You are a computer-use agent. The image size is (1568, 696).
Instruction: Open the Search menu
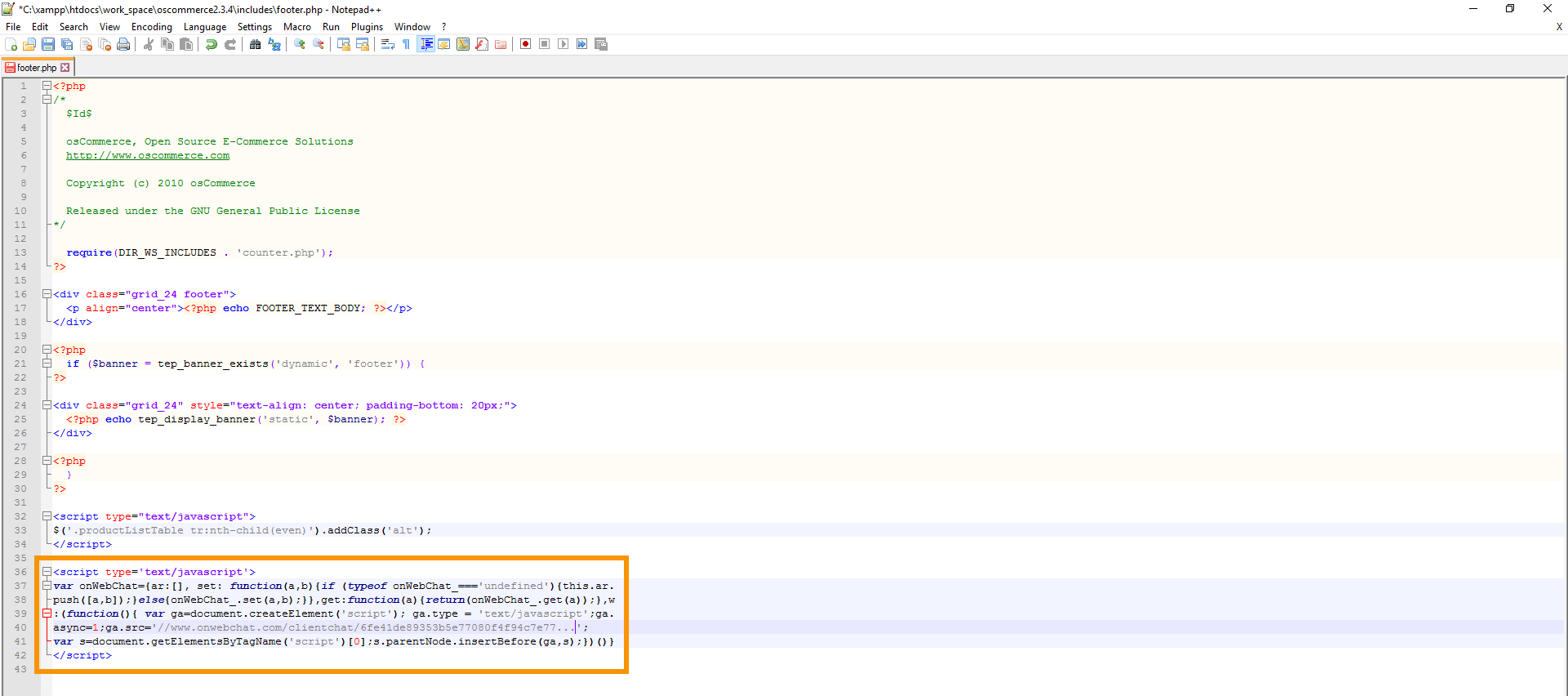73,27
